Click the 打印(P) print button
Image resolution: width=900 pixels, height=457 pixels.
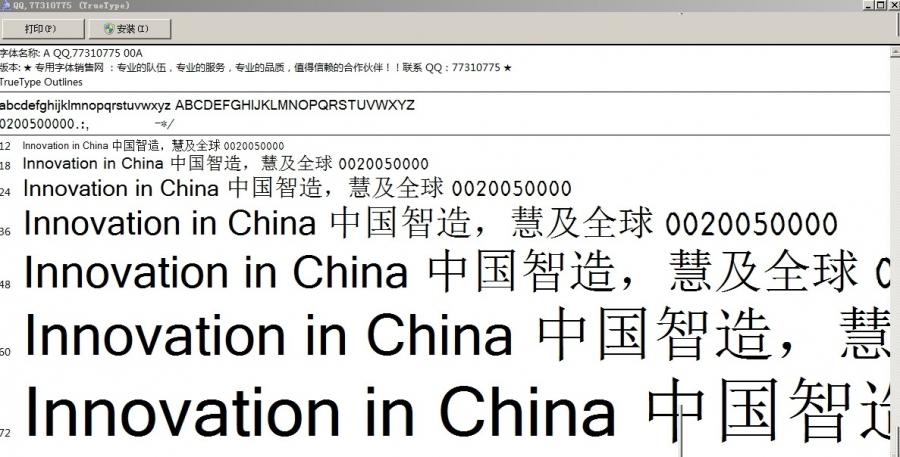[x=40, y=29]
